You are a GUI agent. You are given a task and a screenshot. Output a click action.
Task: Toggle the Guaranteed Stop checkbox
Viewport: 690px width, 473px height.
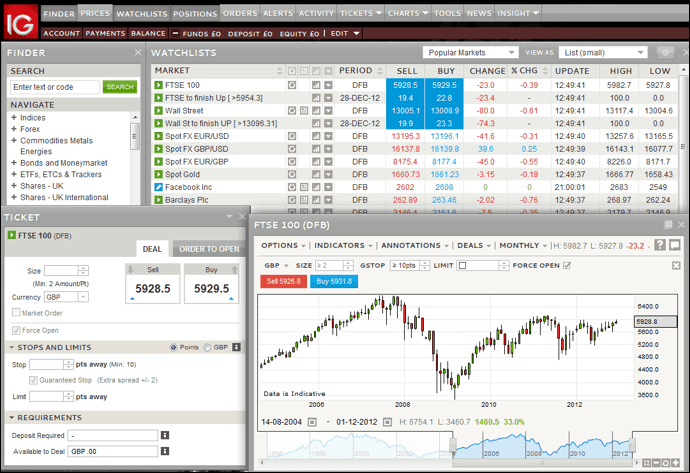pos(33,380)
